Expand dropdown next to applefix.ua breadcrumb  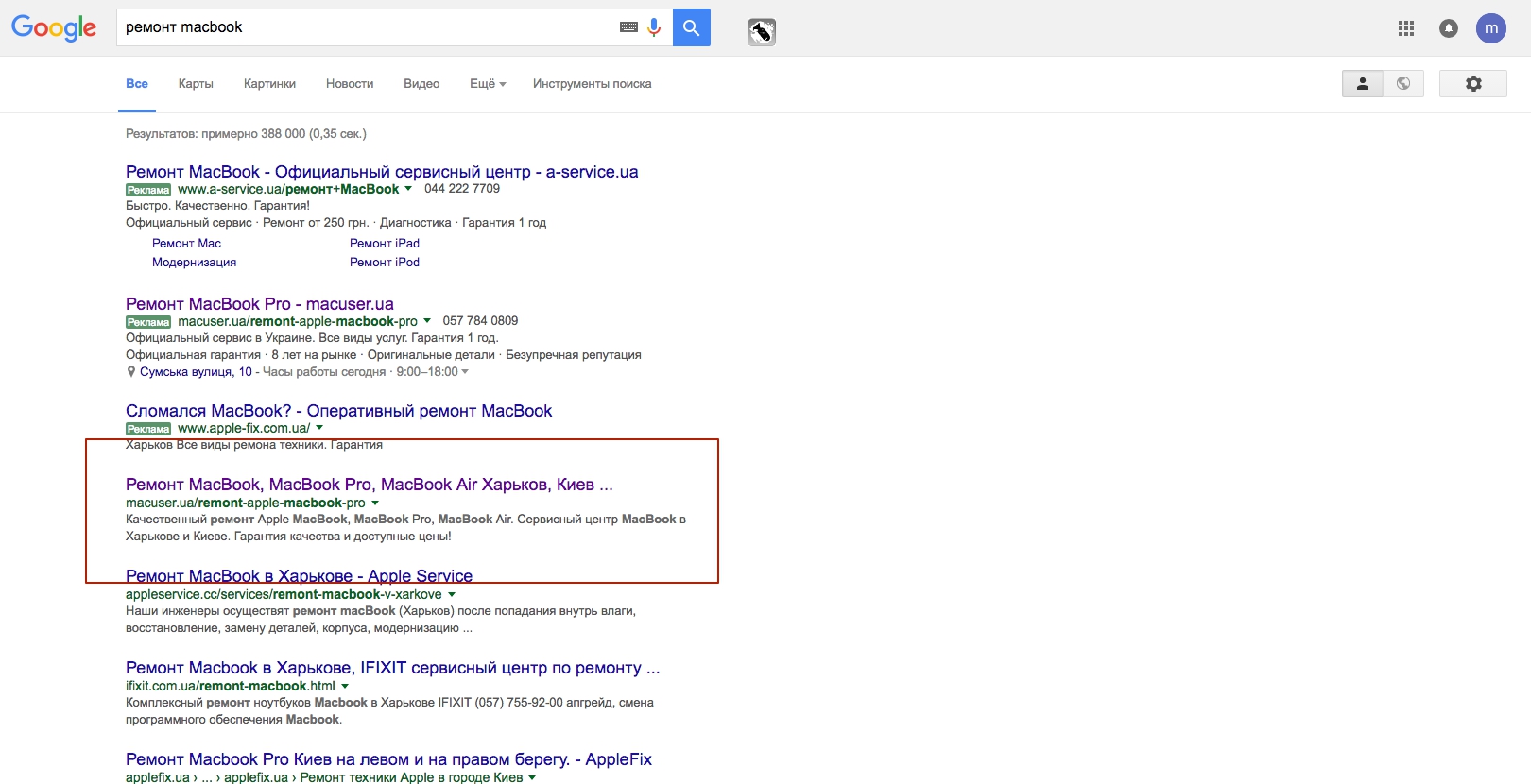[x=532, y=778]
